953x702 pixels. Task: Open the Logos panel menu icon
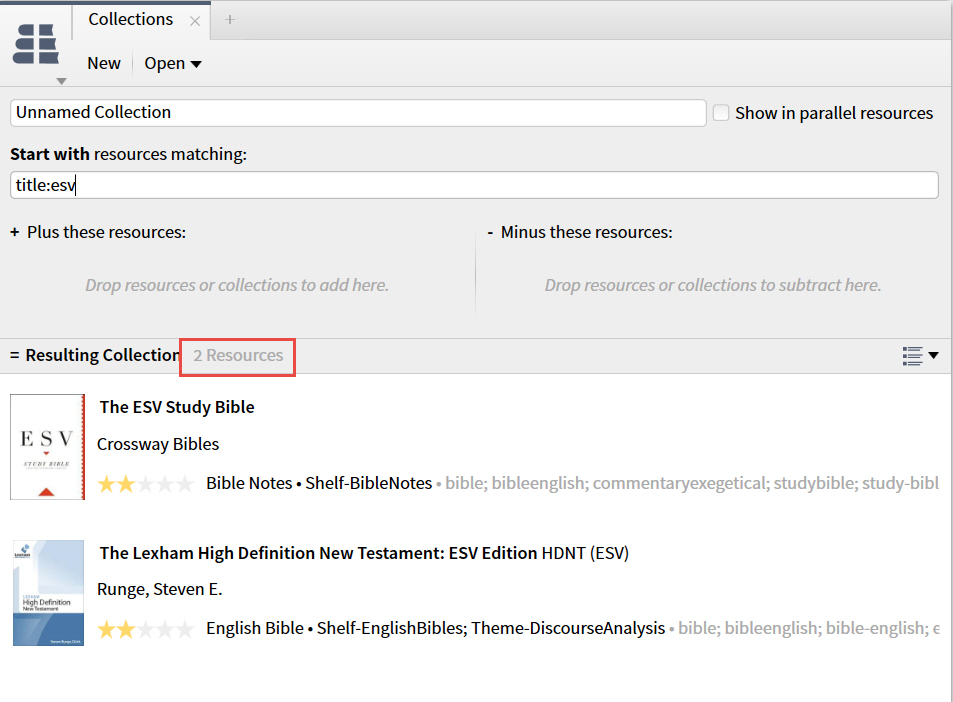(36, 44)
